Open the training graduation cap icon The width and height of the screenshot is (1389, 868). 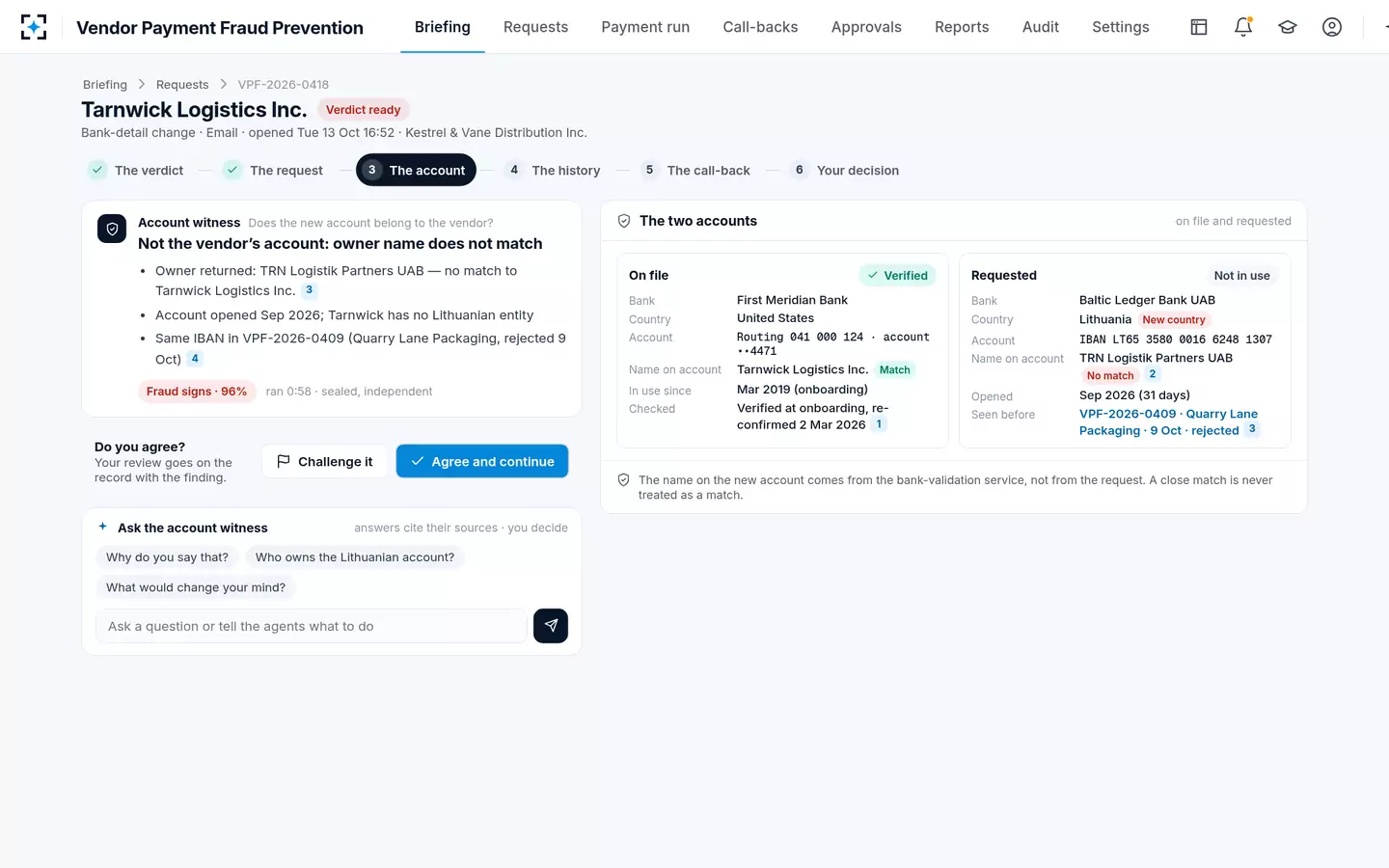pyautogui.click(x=1288, y=27)
